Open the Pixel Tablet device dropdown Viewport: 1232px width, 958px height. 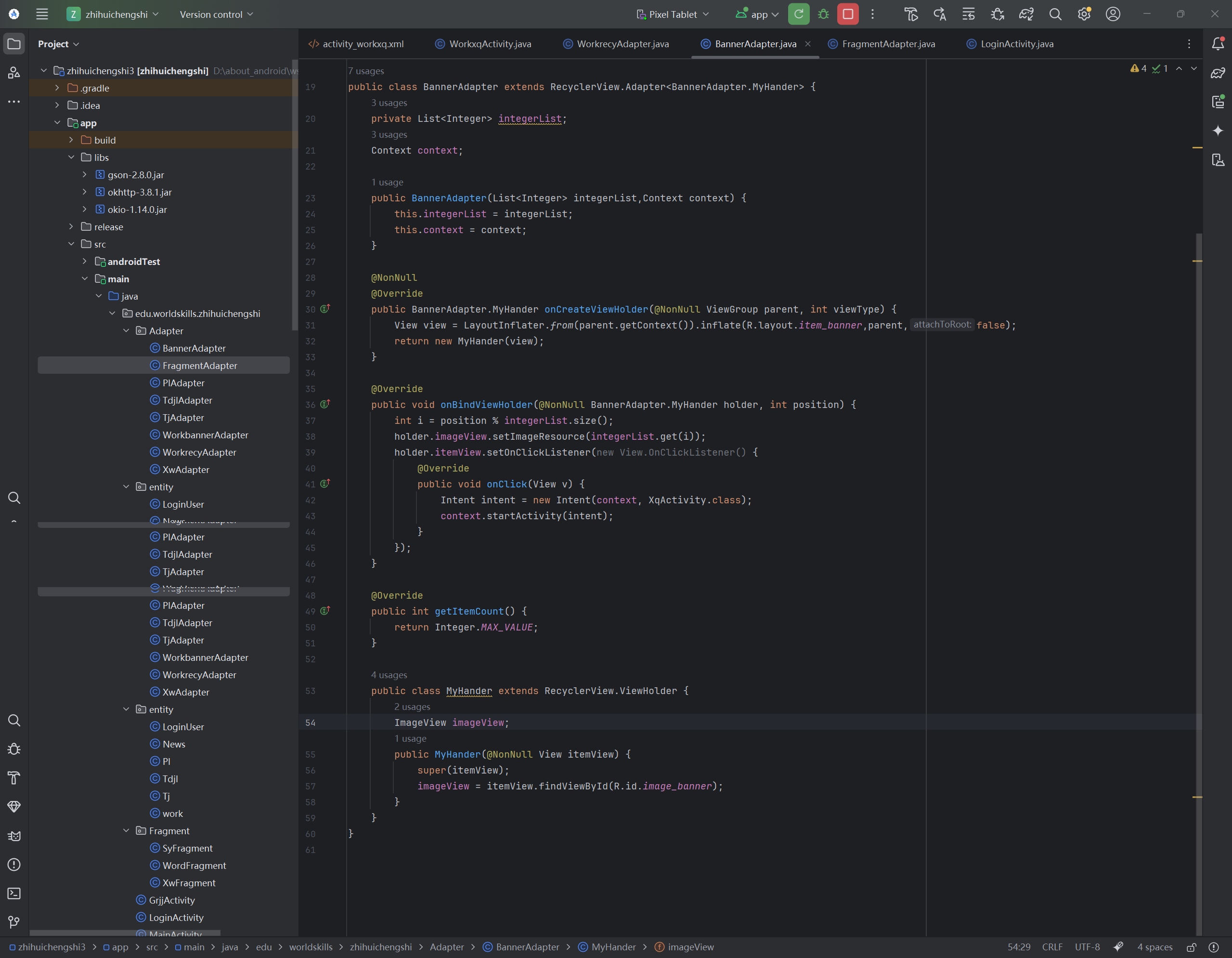click(673, 14)
